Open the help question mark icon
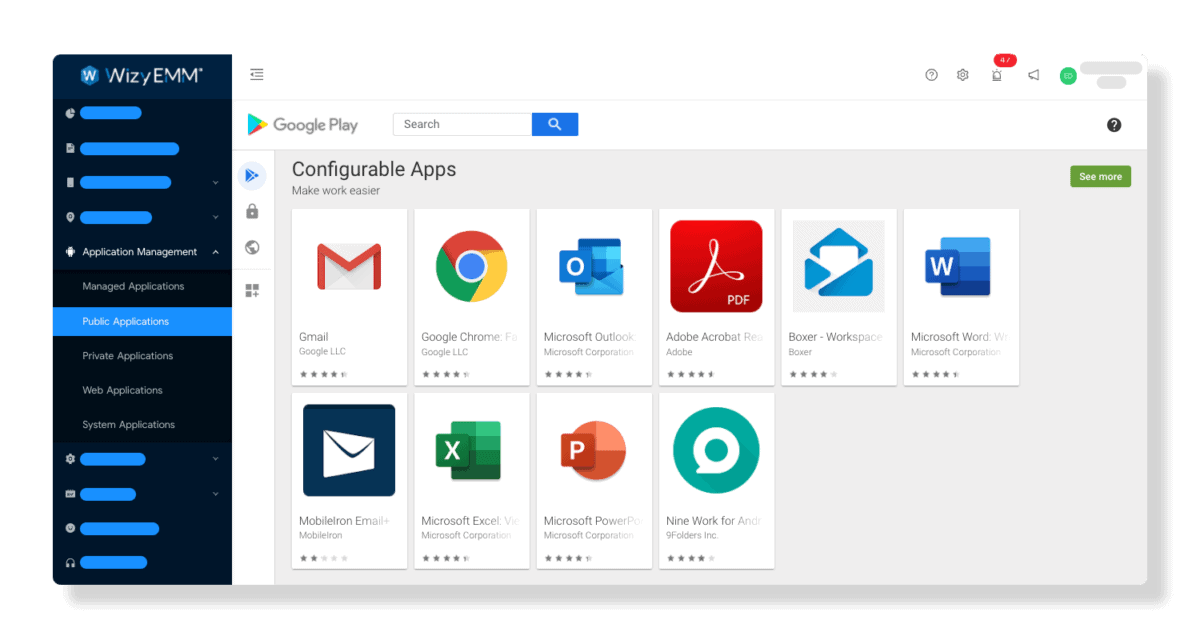The image size is (1200, 640). [x=931, y=74]
